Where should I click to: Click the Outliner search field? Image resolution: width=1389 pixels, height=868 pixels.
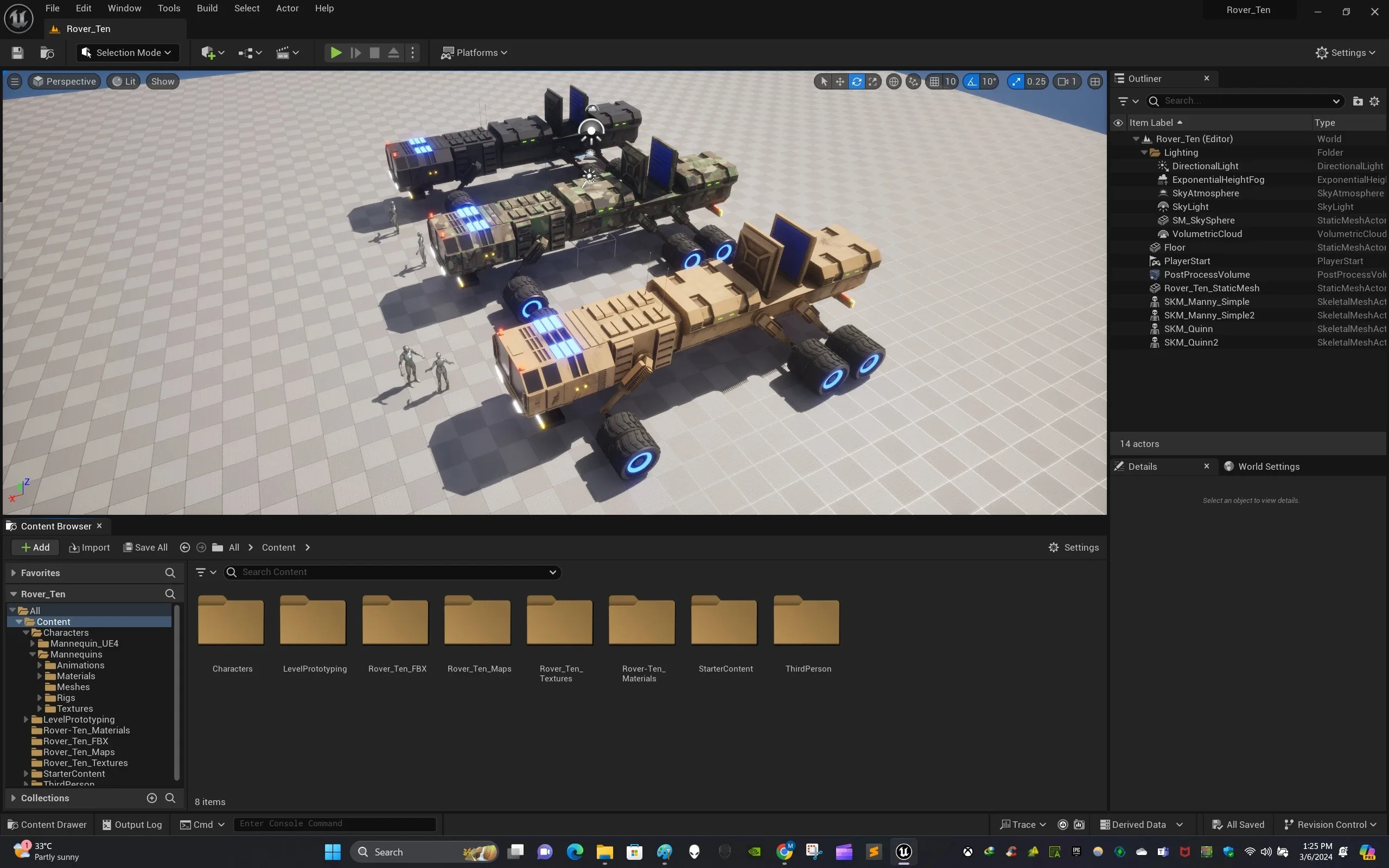click(x=1244, y=101)
